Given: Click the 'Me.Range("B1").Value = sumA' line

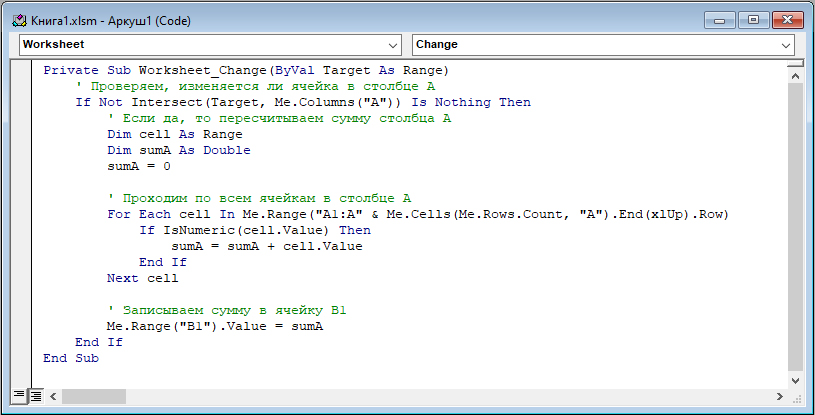Looking at the screenshot, I should click(x=215, y=326).
